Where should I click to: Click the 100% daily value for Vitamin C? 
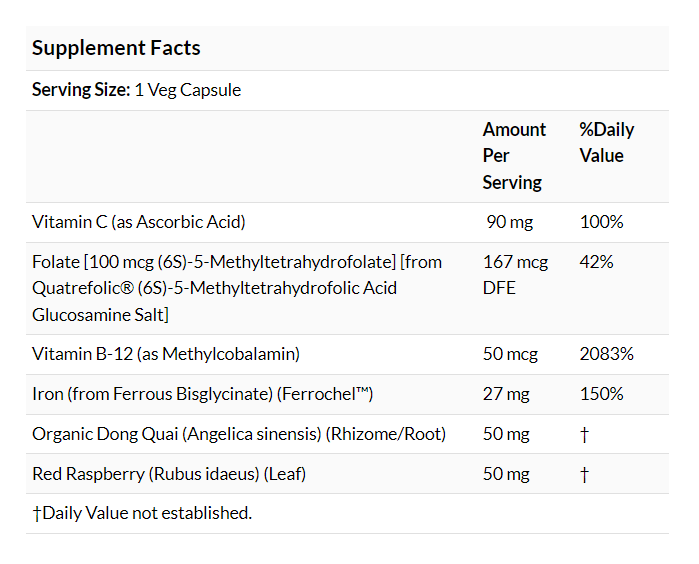[x=600, y=222]
